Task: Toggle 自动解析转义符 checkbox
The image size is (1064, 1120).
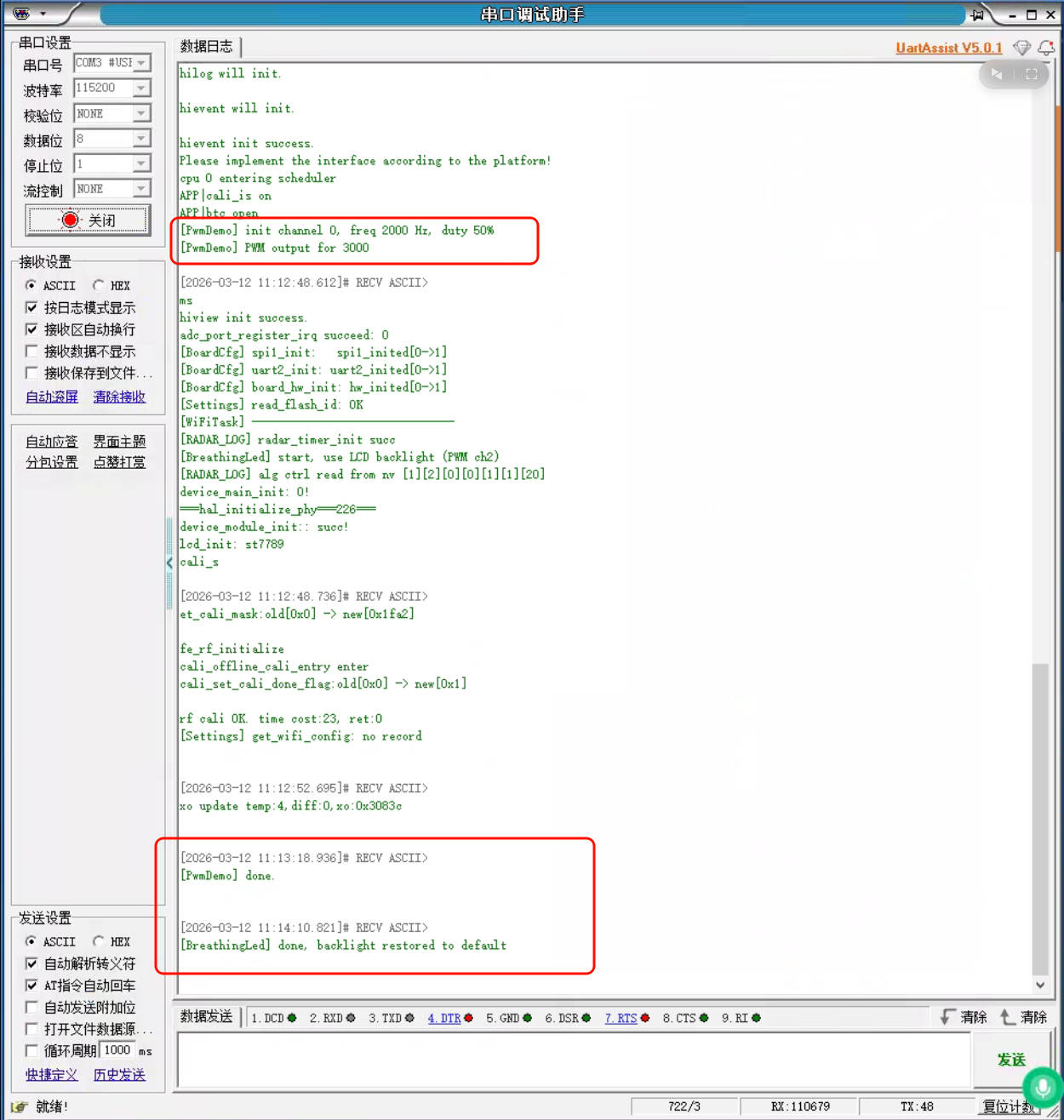Action: [31, 963]
